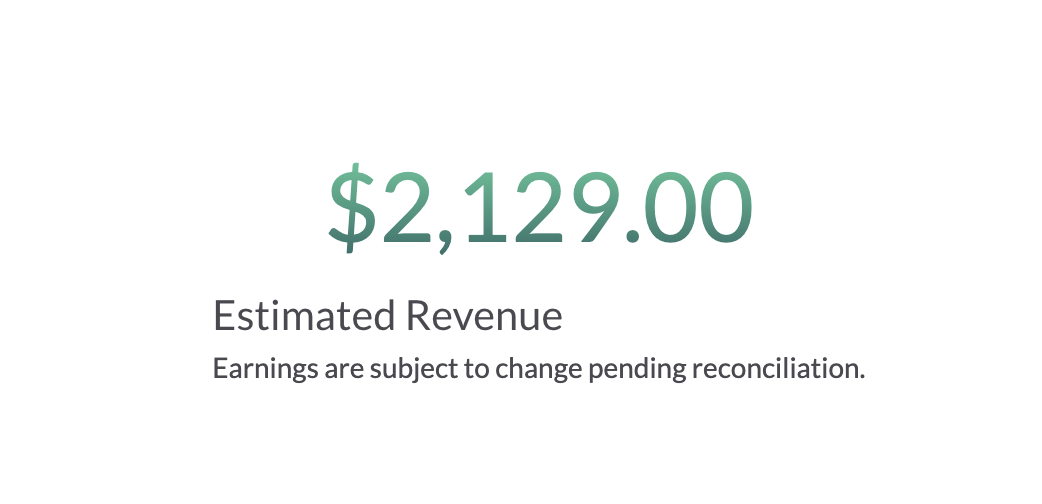Select the Estimated Revenue heading
Viewport: 1042px width, 504px height.
(387, 315)
